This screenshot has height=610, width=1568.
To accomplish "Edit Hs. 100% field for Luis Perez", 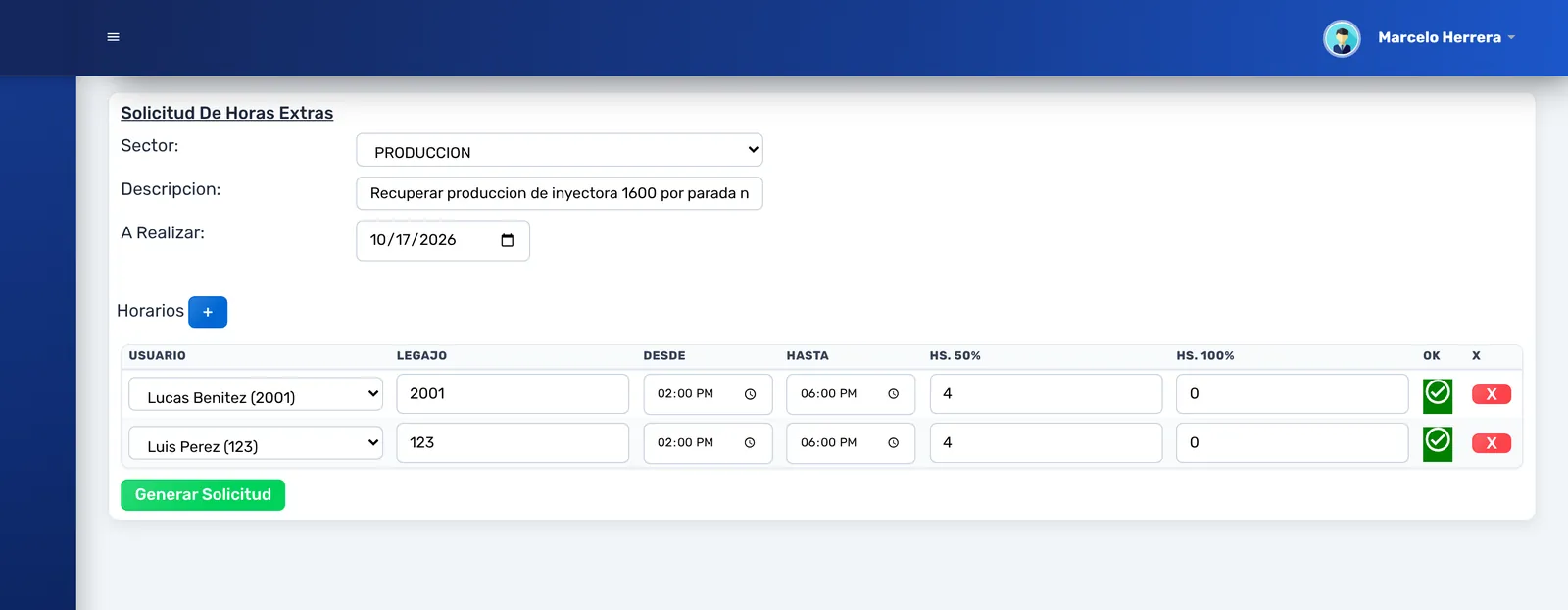I will (x=1293, y=443).
